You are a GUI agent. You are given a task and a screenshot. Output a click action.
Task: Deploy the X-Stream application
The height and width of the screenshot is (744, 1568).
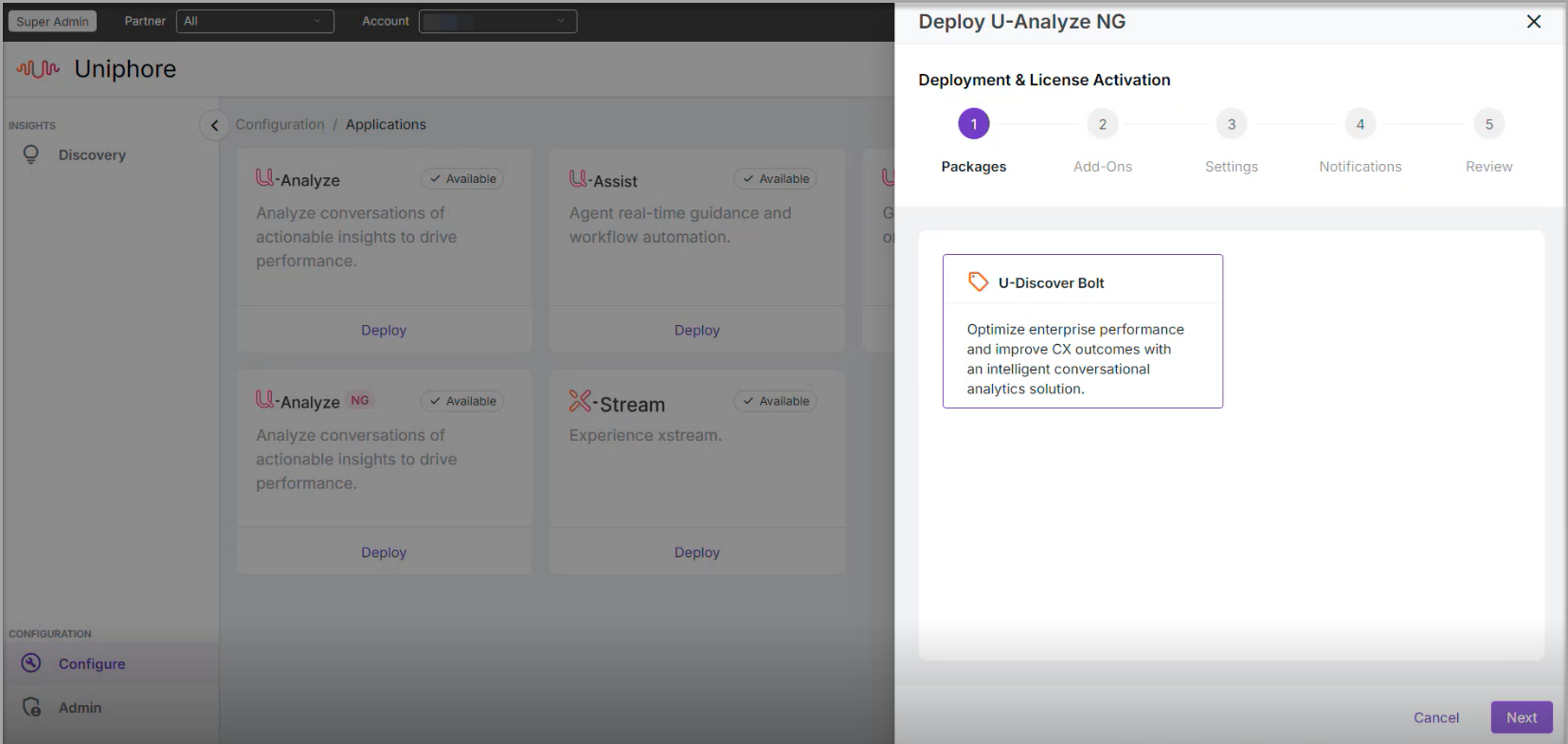pyautogui.click(x=697, y=552)
